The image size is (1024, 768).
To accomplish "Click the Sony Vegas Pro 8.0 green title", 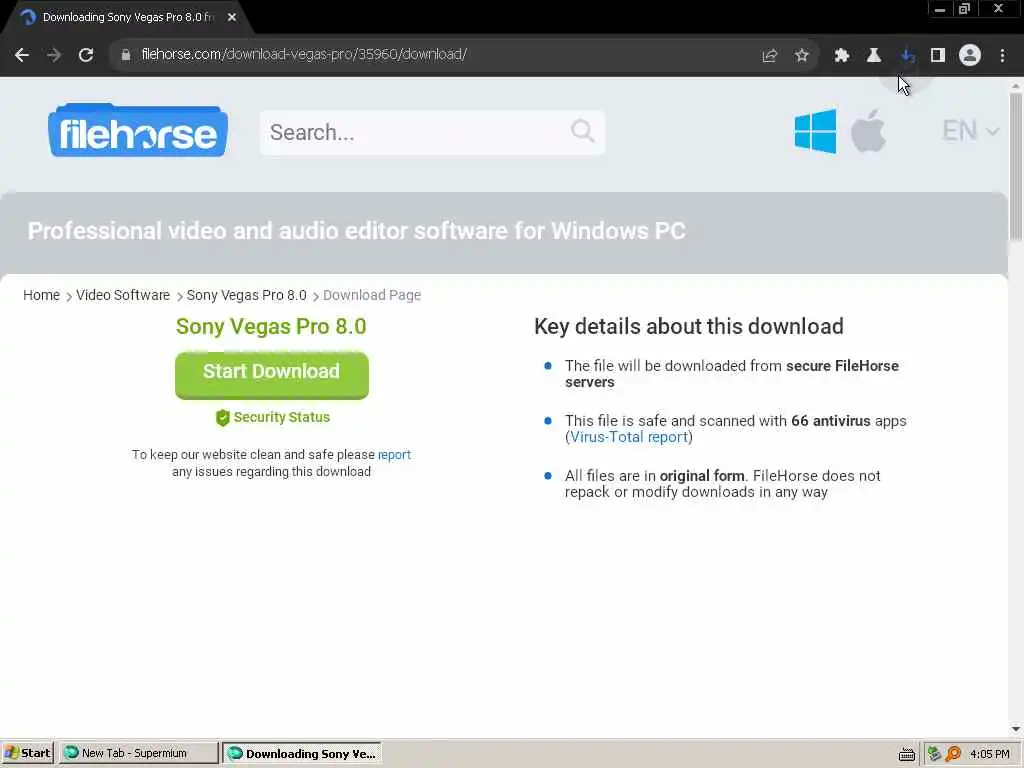I will pos(271,327).
